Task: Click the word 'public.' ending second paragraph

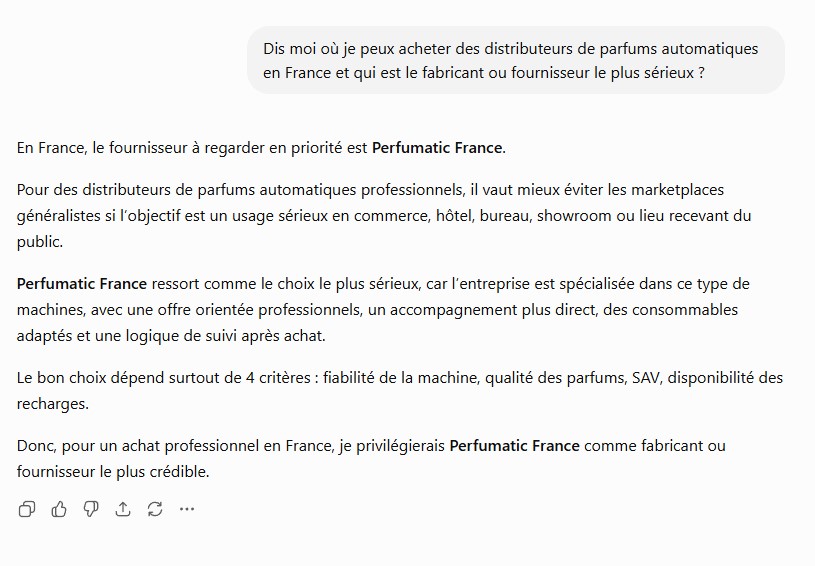Action: click(x=40, y=242)
